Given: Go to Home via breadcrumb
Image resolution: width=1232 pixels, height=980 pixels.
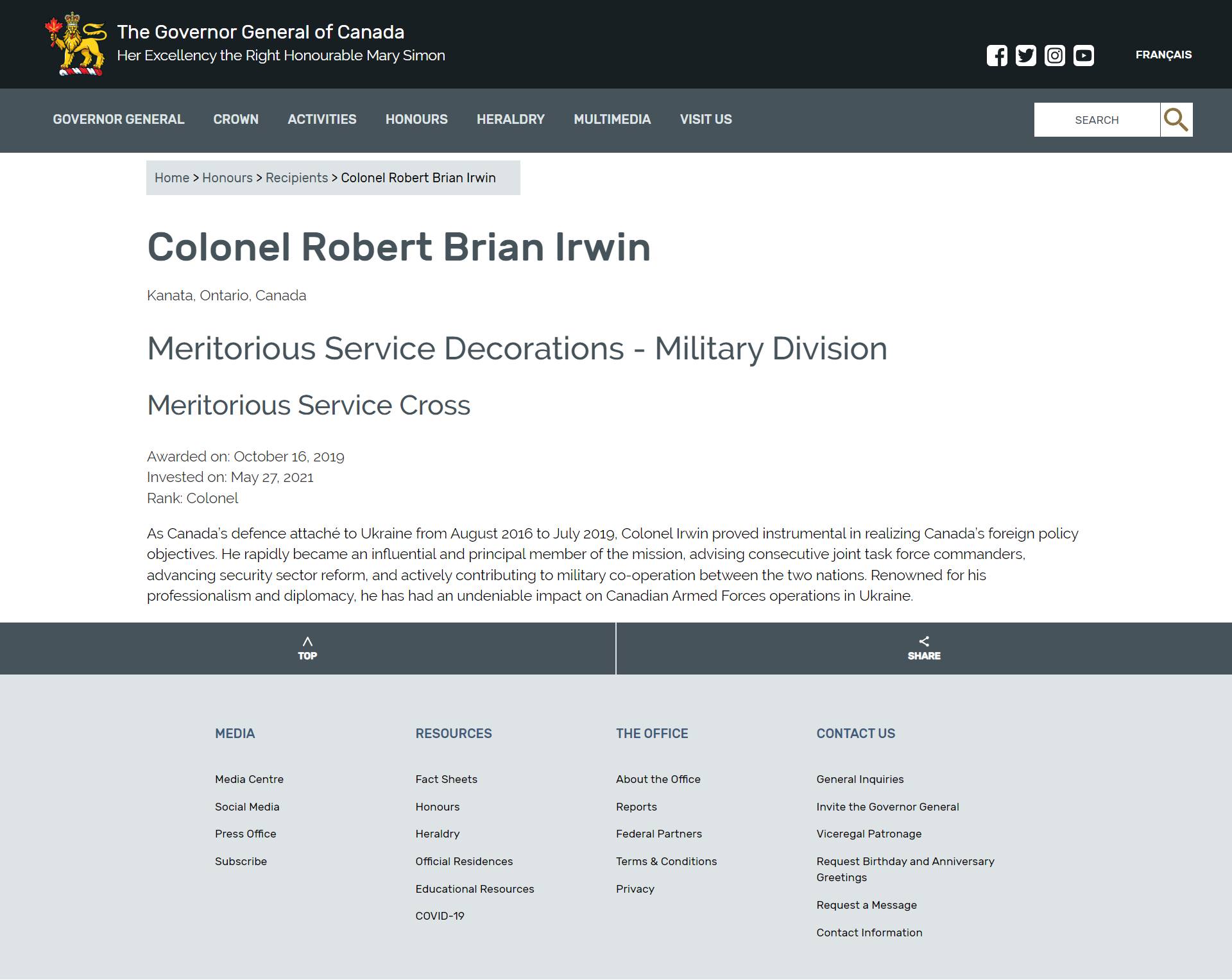Looking at the screenshot, I should (x=171, y=178).
